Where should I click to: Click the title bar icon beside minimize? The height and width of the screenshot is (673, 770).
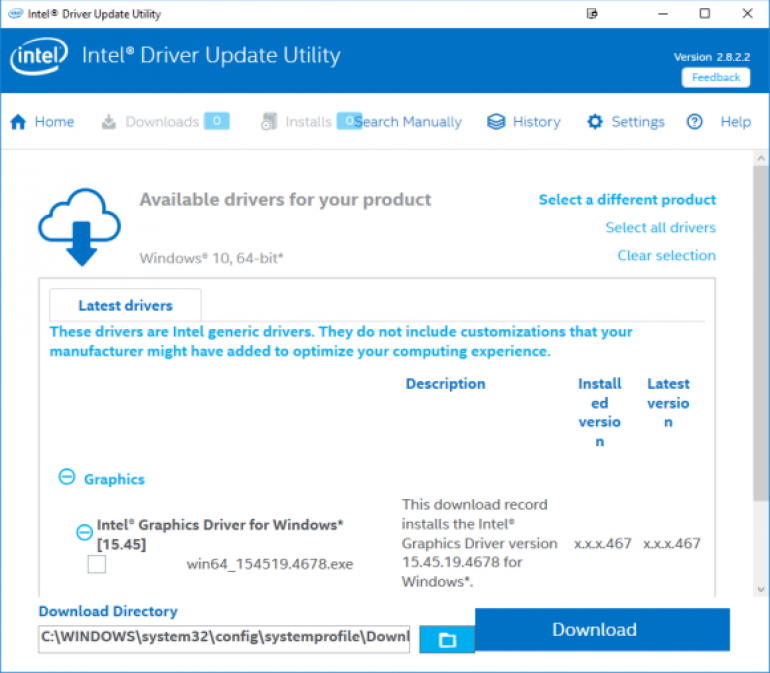click(x=592, y=14)
